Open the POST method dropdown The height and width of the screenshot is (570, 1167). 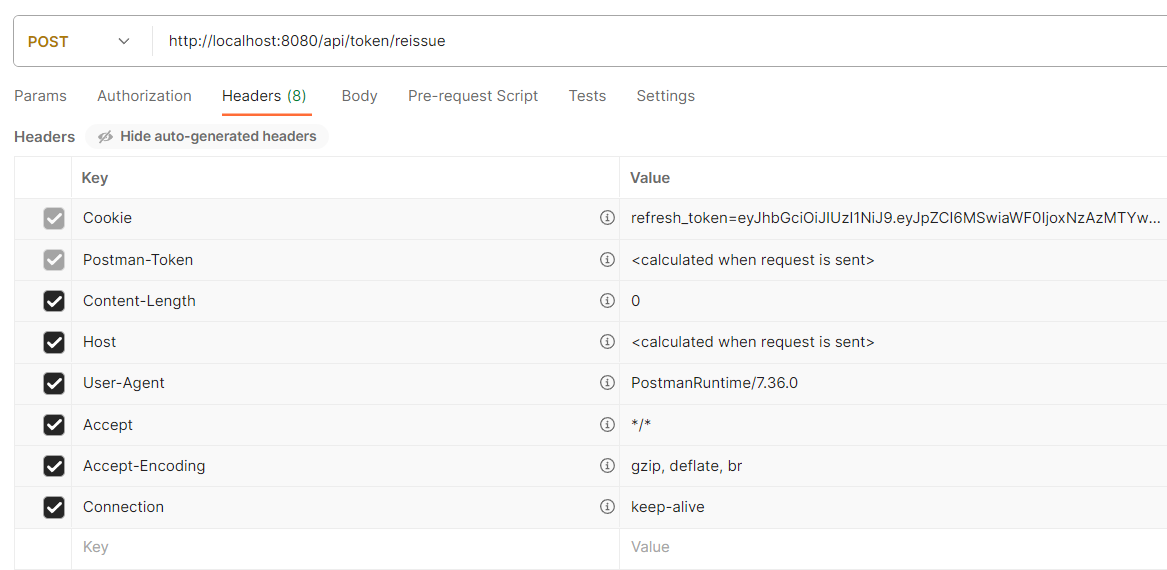(80, 42)
